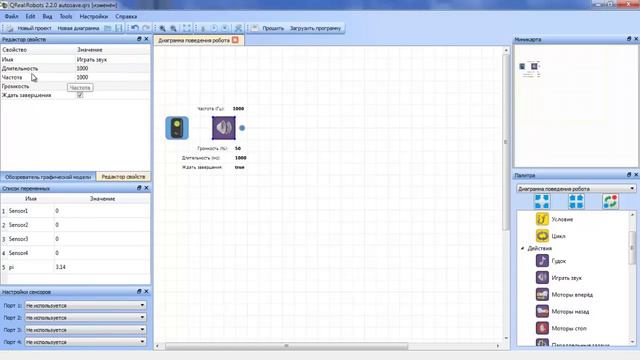Click the collapse-all palette icon
640x360 pixels.
576,202
